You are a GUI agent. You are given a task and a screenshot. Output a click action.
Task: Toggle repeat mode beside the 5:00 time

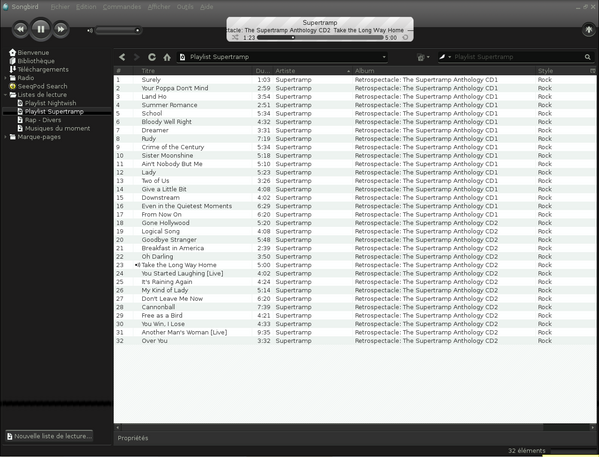pos(406,37)
